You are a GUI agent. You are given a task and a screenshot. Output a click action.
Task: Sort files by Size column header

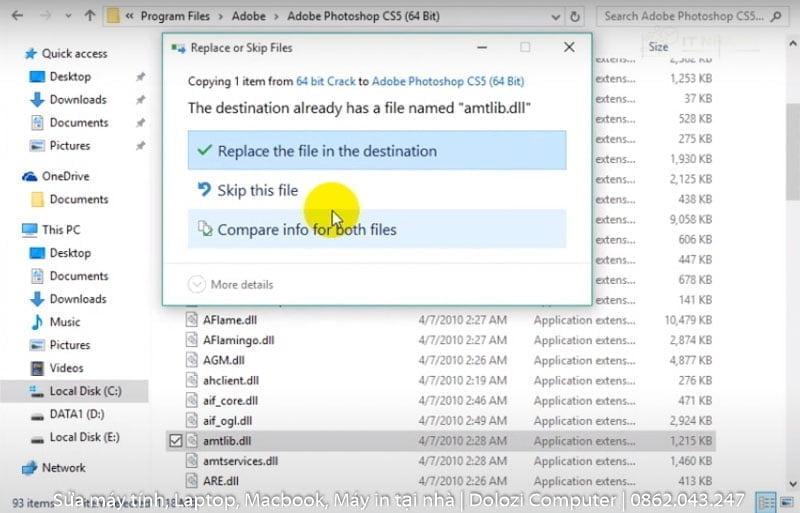pyautogui.click(x=658, y=47)
